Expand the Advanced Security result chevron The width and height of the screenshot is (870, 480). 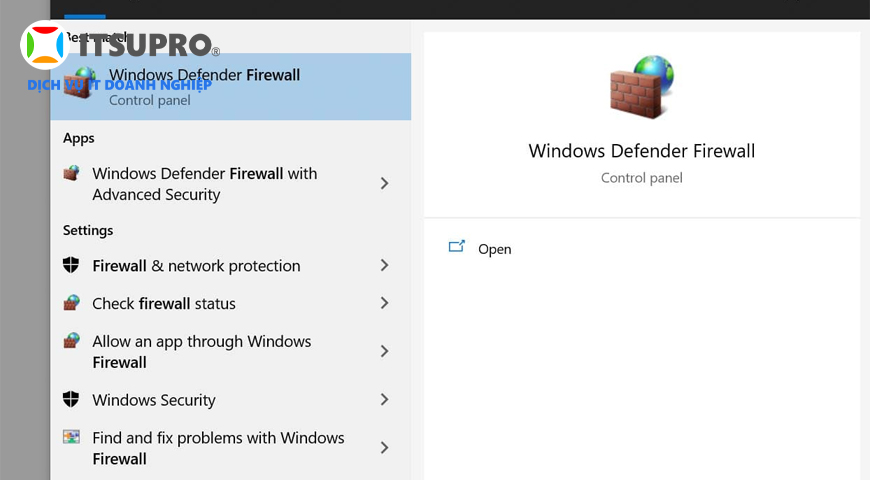385,184
